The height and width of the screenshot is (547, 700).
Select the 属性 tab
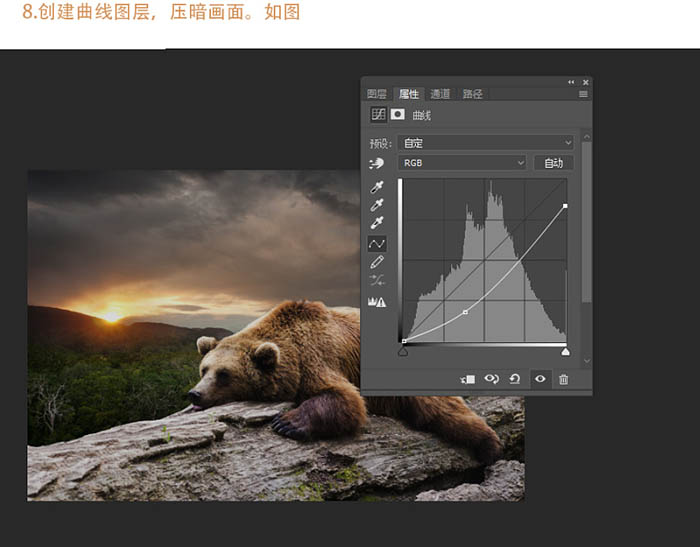point(408,94)
